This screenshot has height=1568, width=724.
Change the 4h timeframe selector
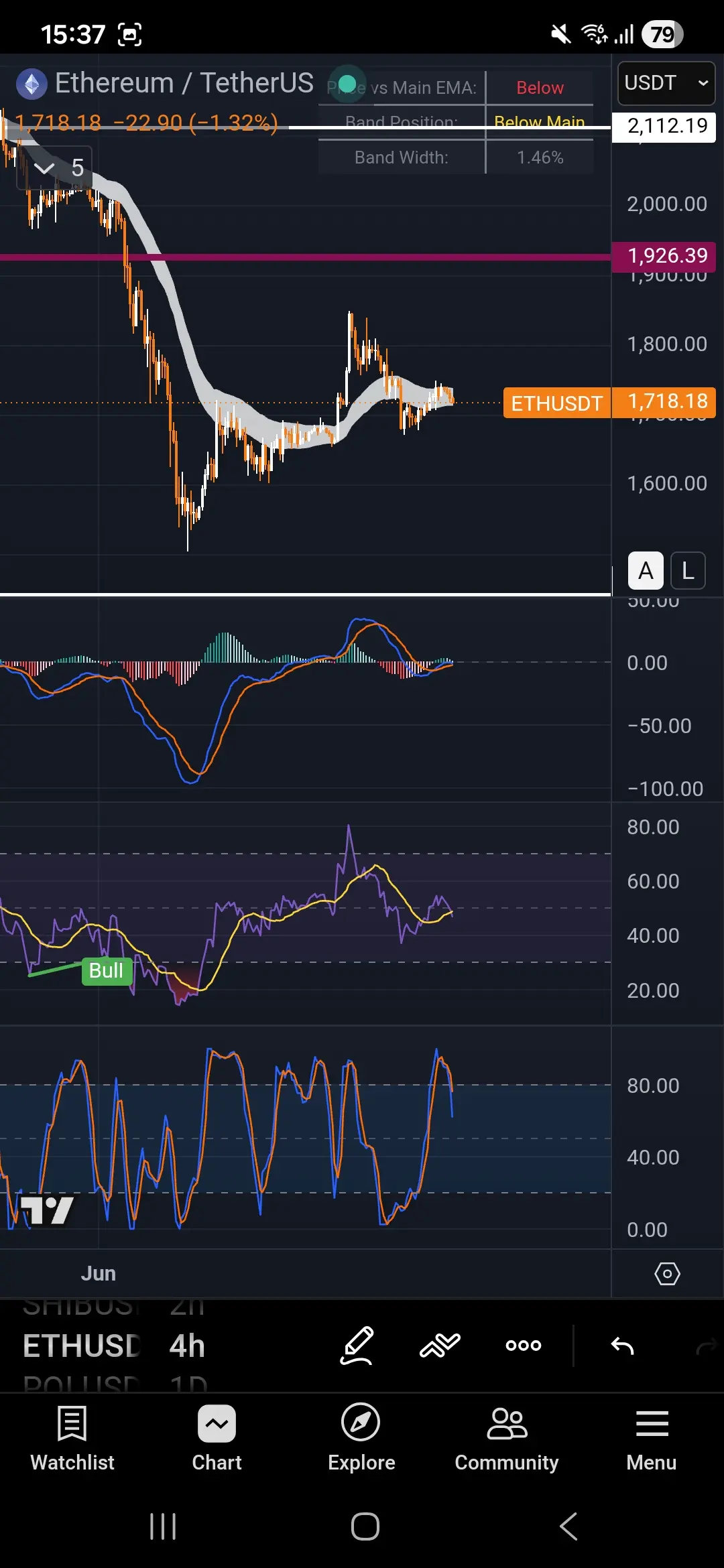[187, 1346]
